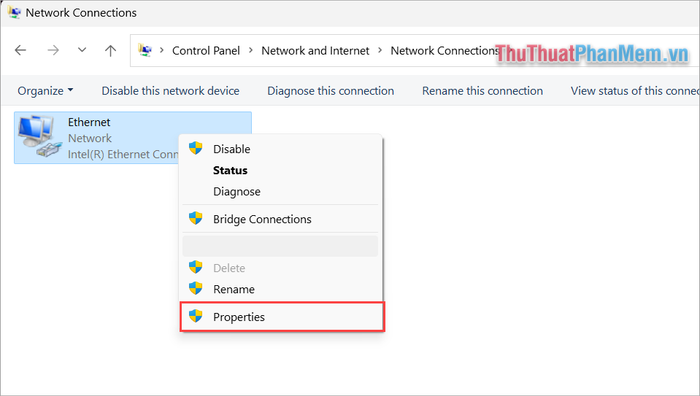The width and height of the screenshot is (700, 396).
Task: Click Rename this connection toolbar command
Action: click(x=482, y=91)
